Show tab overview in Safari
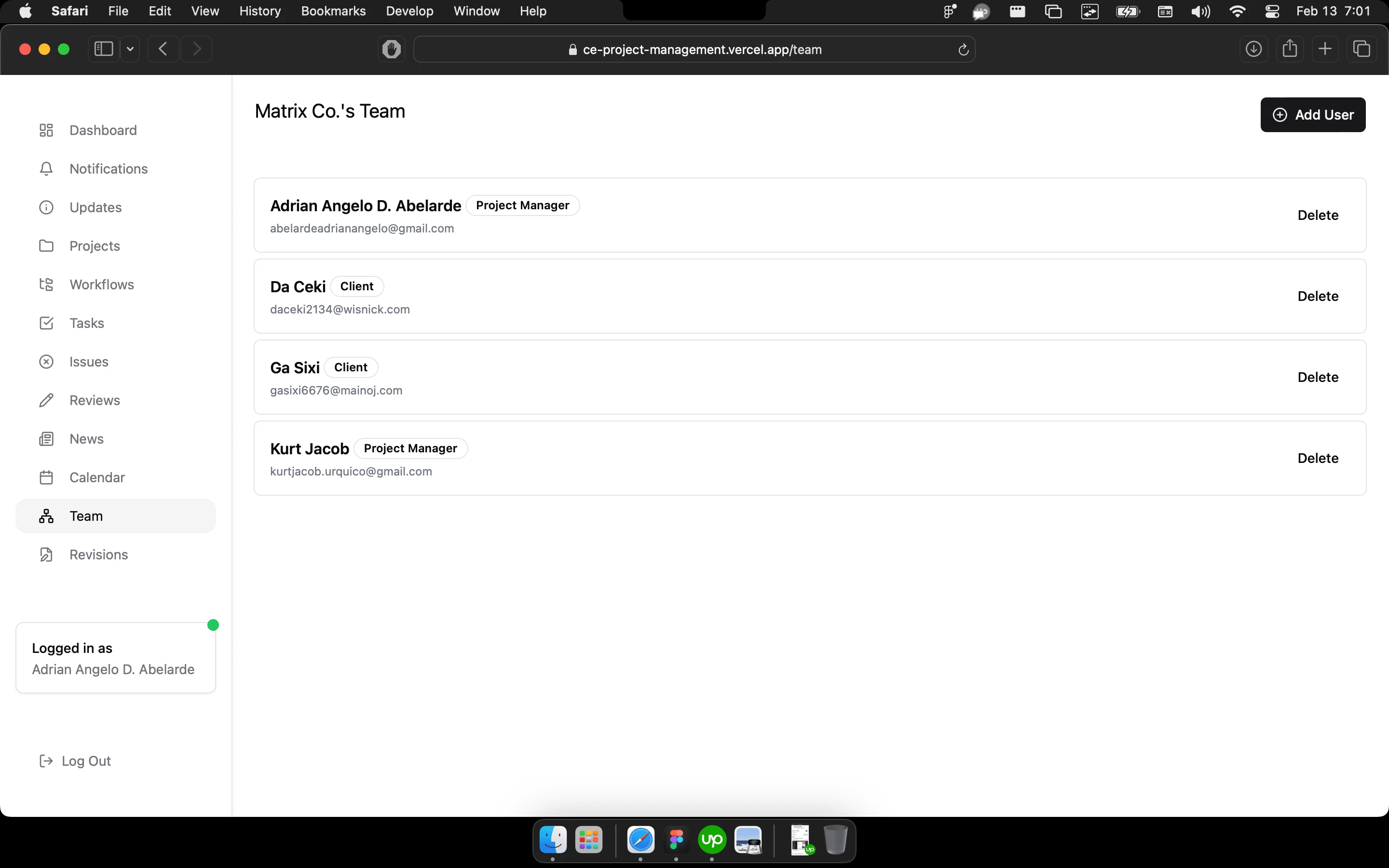Viewport: 1389px width, 868px height. (1362, 49)
